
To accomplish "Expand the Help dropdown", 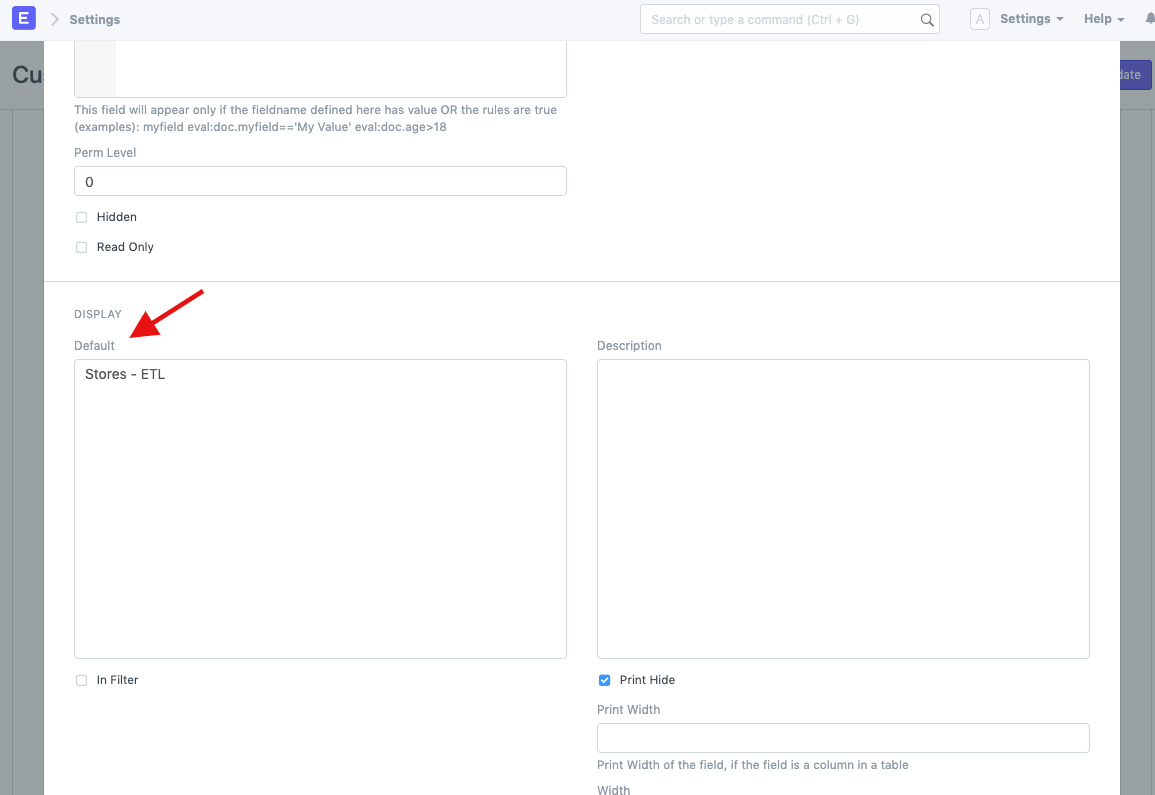I will [x=1103, y=18].
